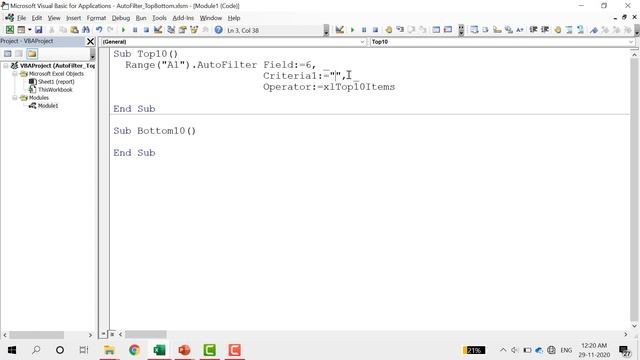Click Reset stop icon in Debug toolbar

click(375, 30)
